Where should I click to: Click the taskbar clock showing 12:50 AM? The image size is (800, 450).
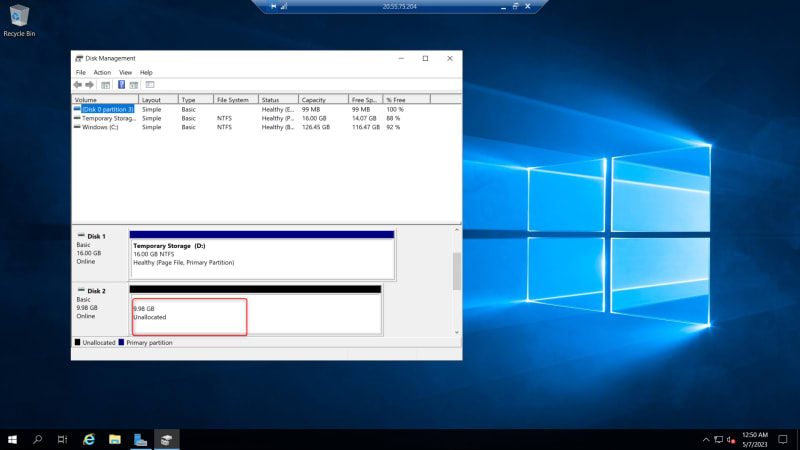pyautogui.click(x=755, y=439)
